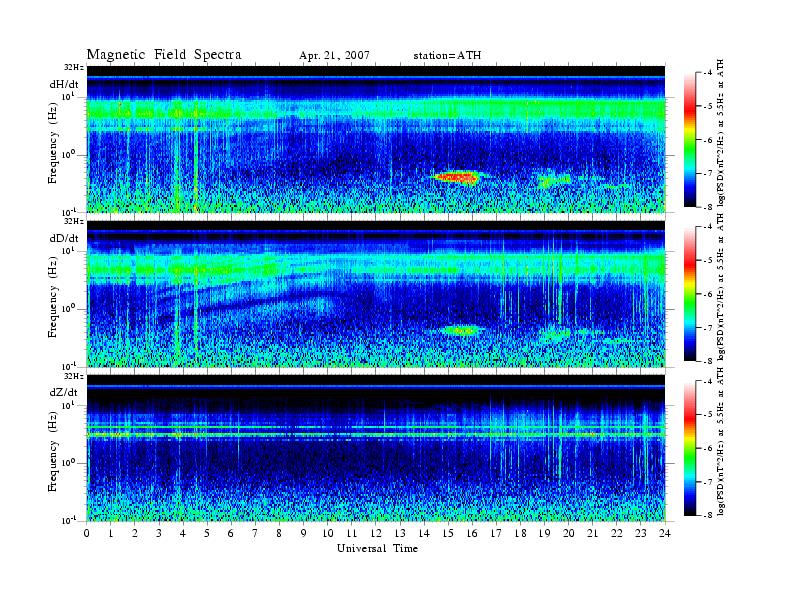
Task: Click hour label 10 on the time axis
Action: 328,533
